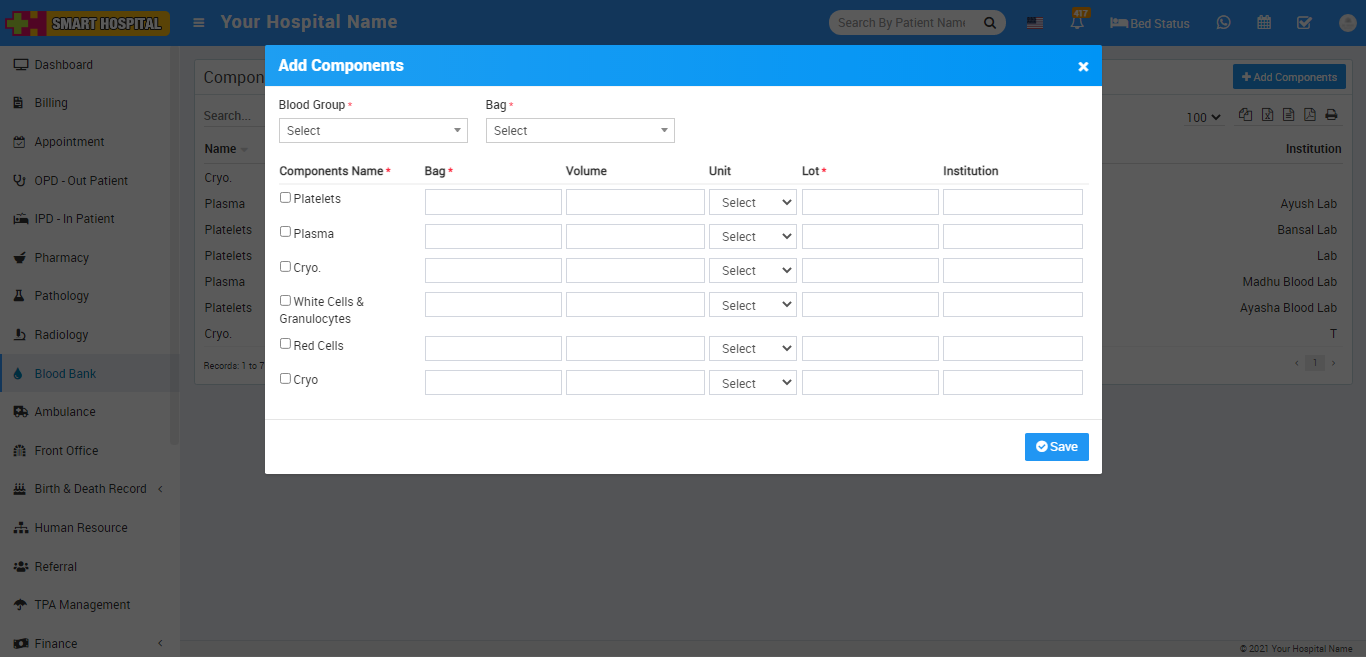Image resolution: width=1366 pixels, height=657 pixels.
Task: Check the Platelets component checkbox
Action: point(285,198)
